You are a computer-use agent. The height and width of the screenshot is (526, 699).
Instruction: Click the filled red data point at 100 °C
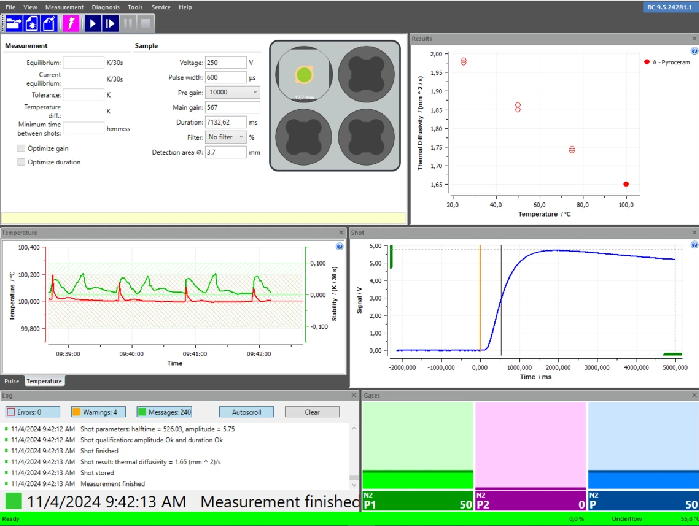coord(626,184)
